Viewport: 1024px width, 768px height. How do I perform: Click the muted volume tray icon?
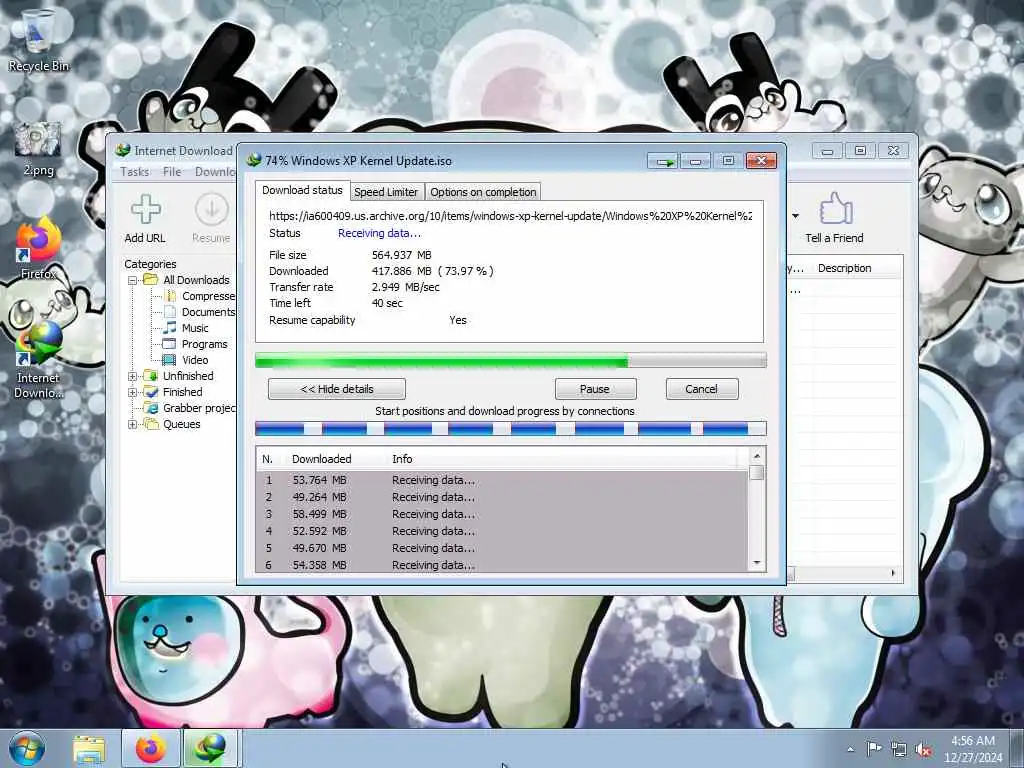tap(923, 749)
